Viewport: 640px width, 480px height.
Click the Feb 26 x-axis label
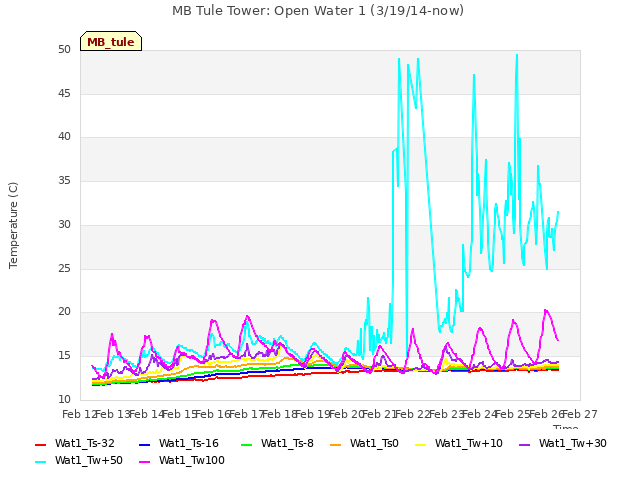[x=546, y=415]
